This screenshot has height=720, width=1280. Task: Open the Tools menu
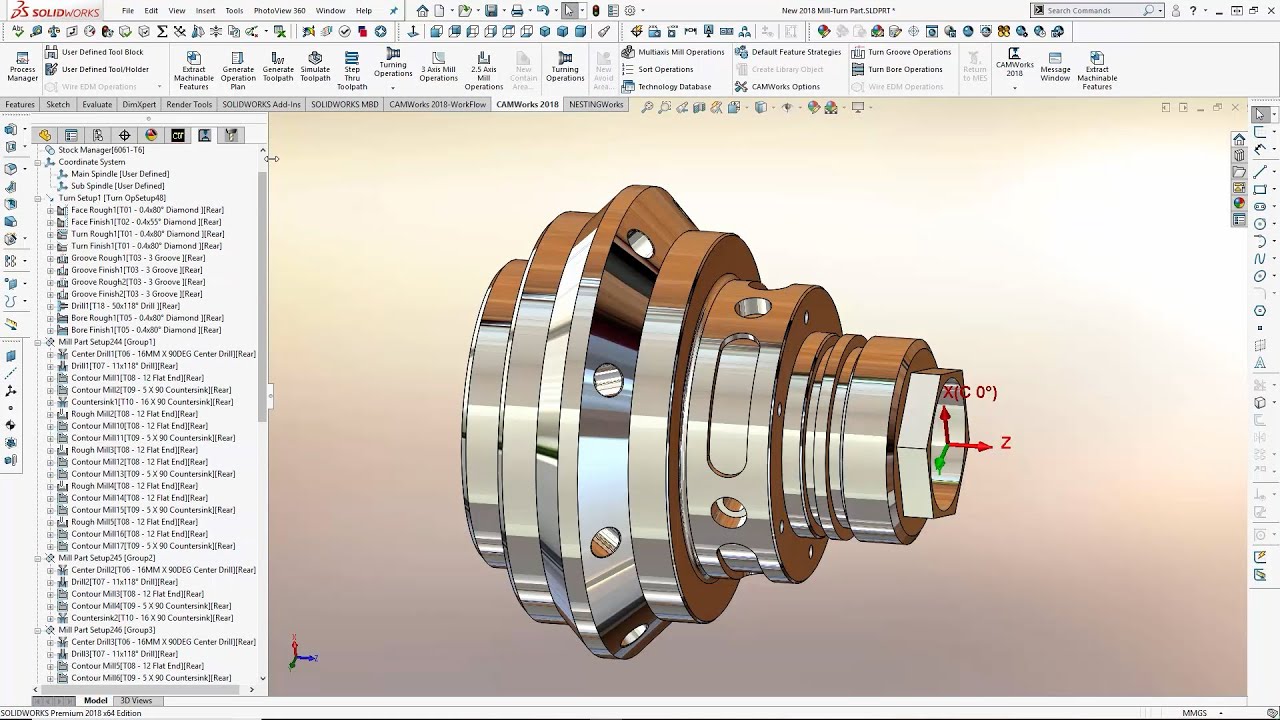click(234, 10)
